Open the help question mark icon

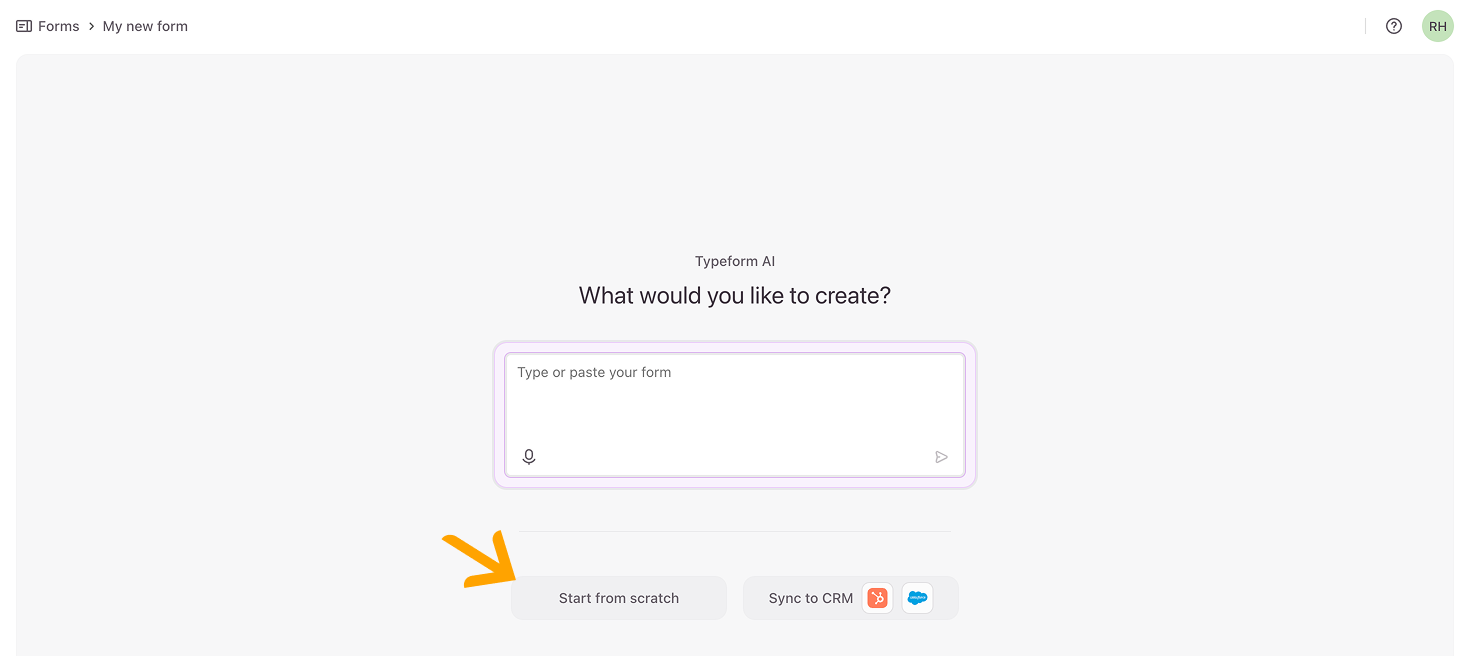[x=1394, y=26]
